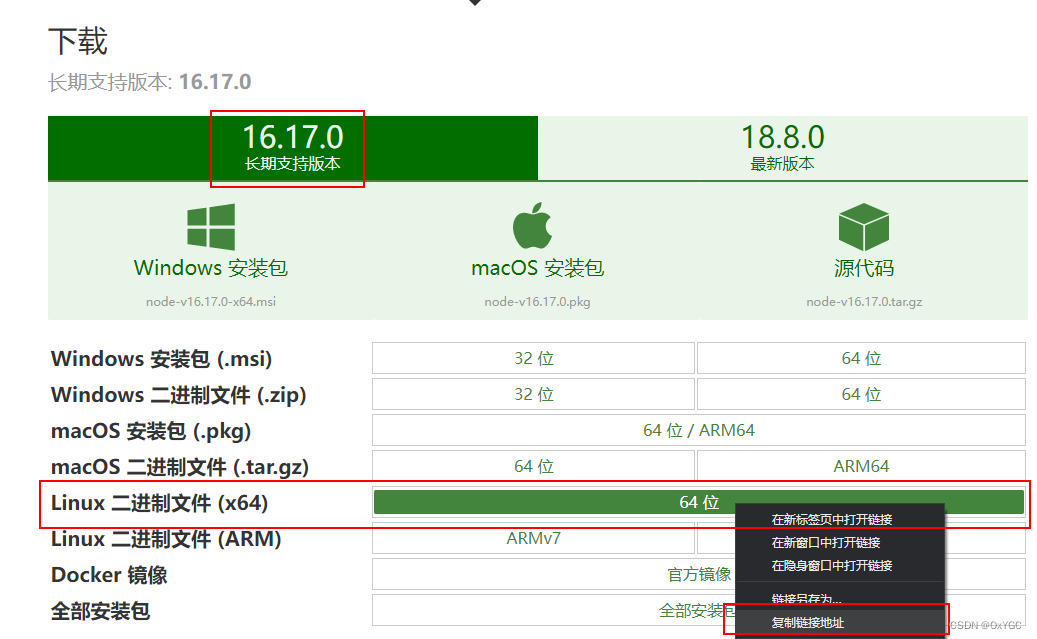Download the 64 位 Windows .msi installer
The height and width of the screenshot is (639, 1037).
click(861, 359)
